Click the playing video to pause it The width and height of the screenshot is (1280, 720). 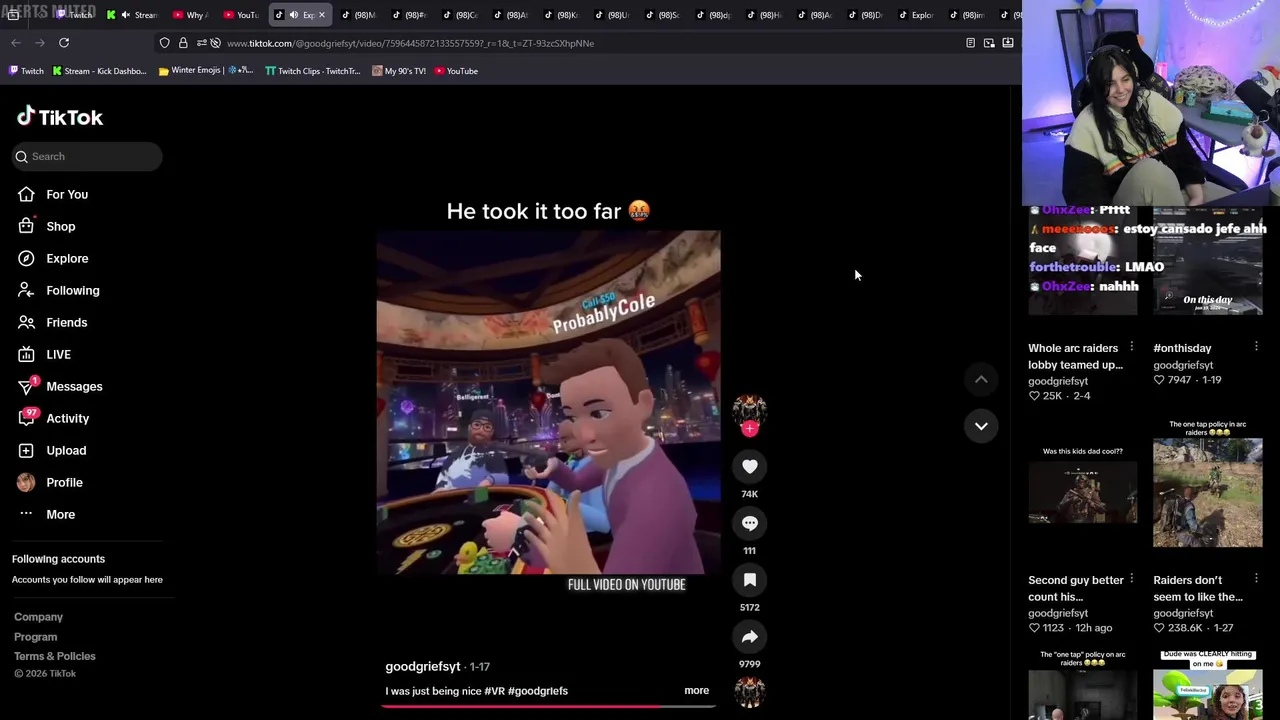548,402
